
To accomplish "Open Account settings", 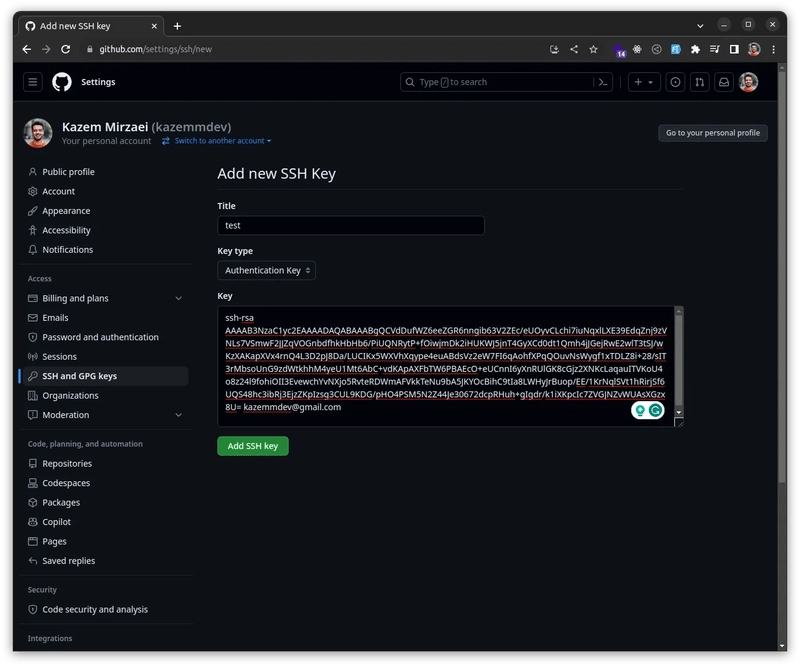I will point(58,191).
